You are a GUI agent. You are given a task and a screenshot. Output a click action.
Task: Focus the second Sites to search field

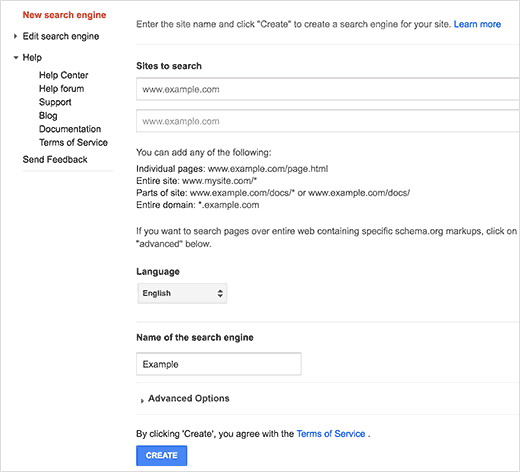(x=328, y=121)
